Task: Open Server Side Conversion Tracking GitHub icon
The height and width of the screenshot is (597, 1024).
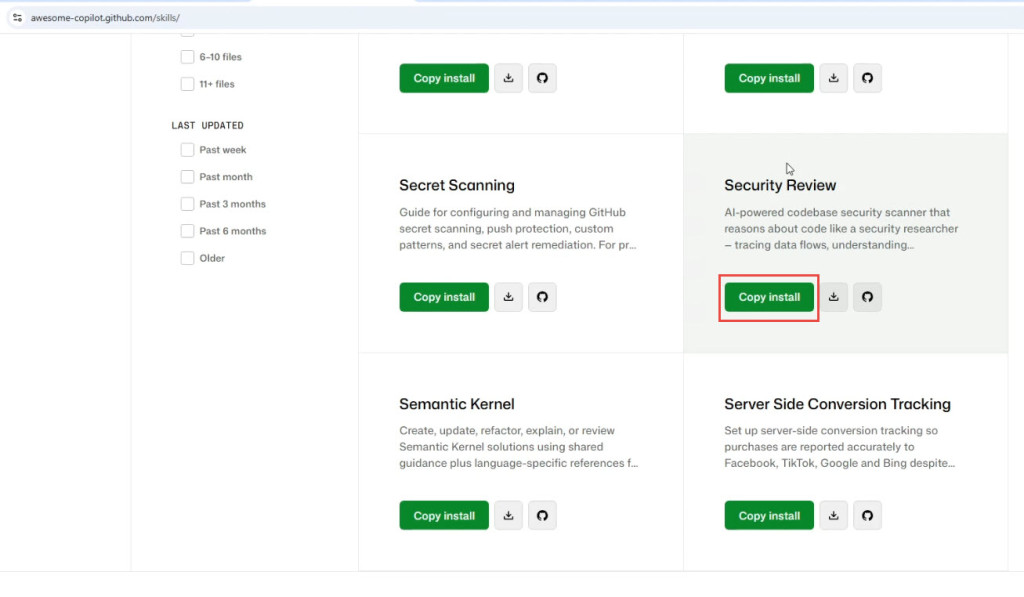Action: [x=867, y=515]
